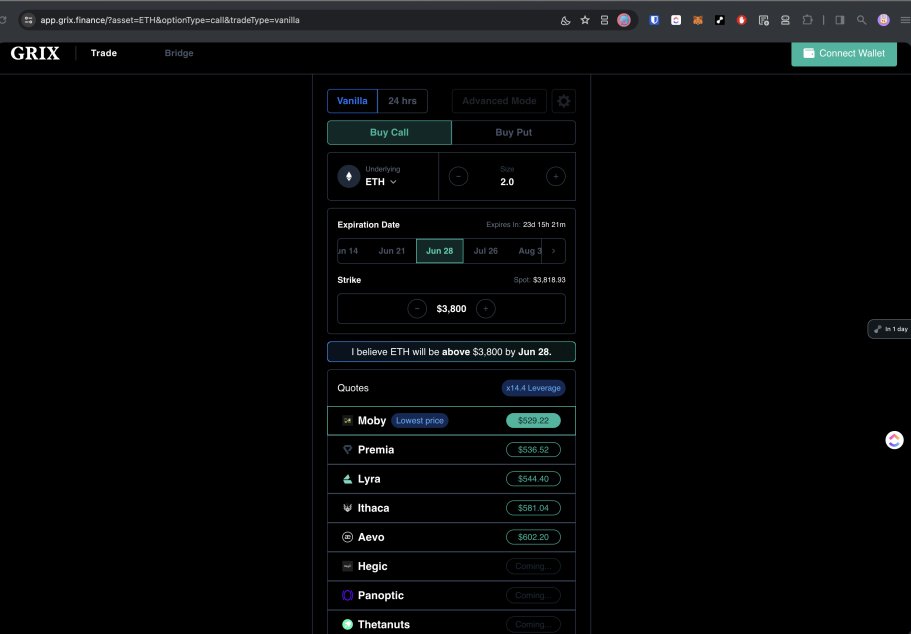Open the settings gear icon
Viewport: 911px width, 634px height.
coord(563,101)
